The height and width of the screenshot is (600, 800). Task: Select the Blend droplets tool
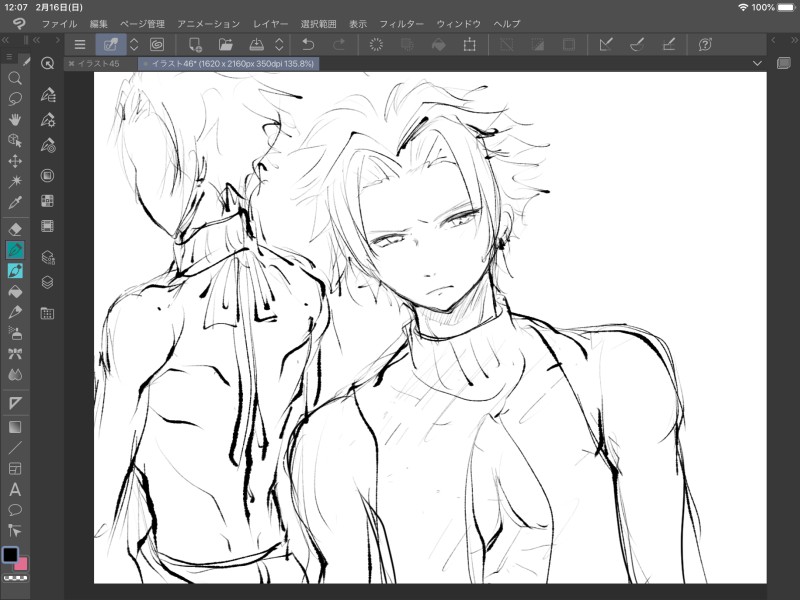tap(15, 375)
